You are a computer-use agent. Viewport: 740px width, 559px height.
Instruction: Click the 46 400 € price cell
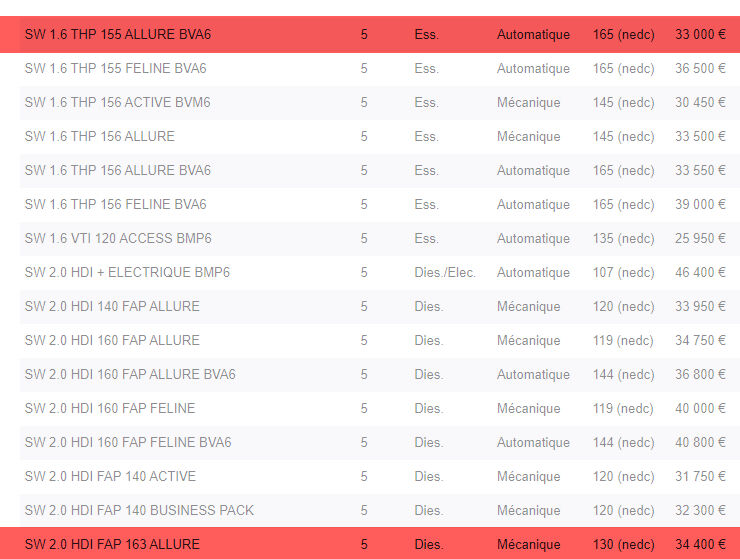pos(700,272)
